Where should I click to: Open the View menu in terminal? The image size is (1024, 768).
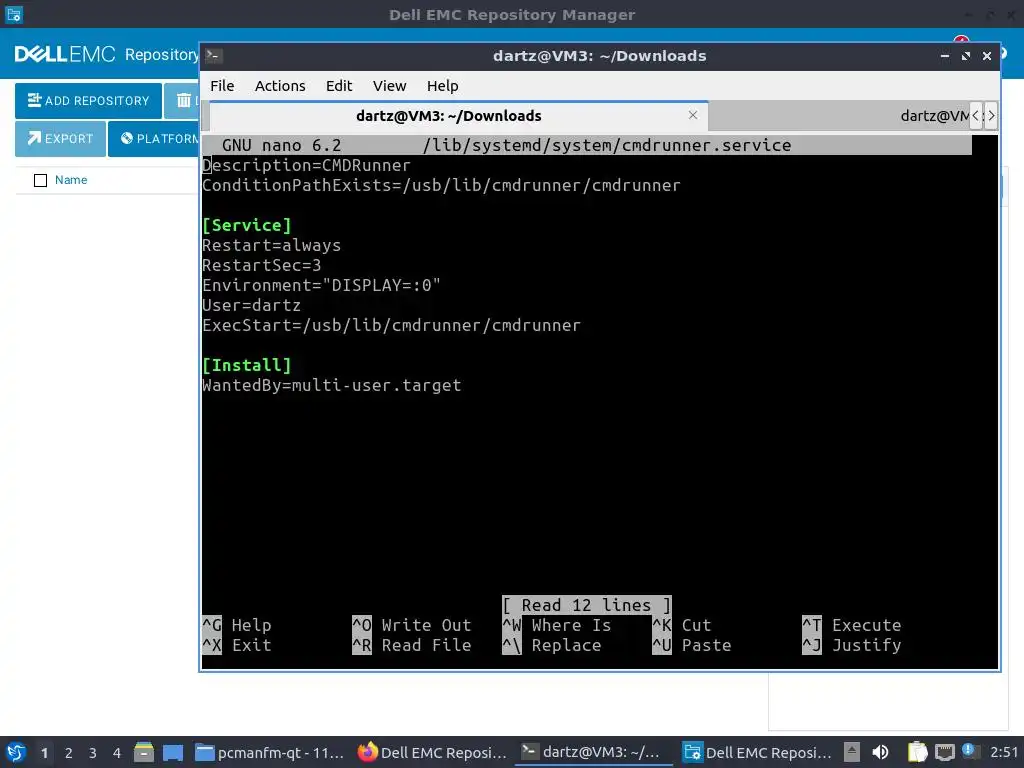pos(389,86)
